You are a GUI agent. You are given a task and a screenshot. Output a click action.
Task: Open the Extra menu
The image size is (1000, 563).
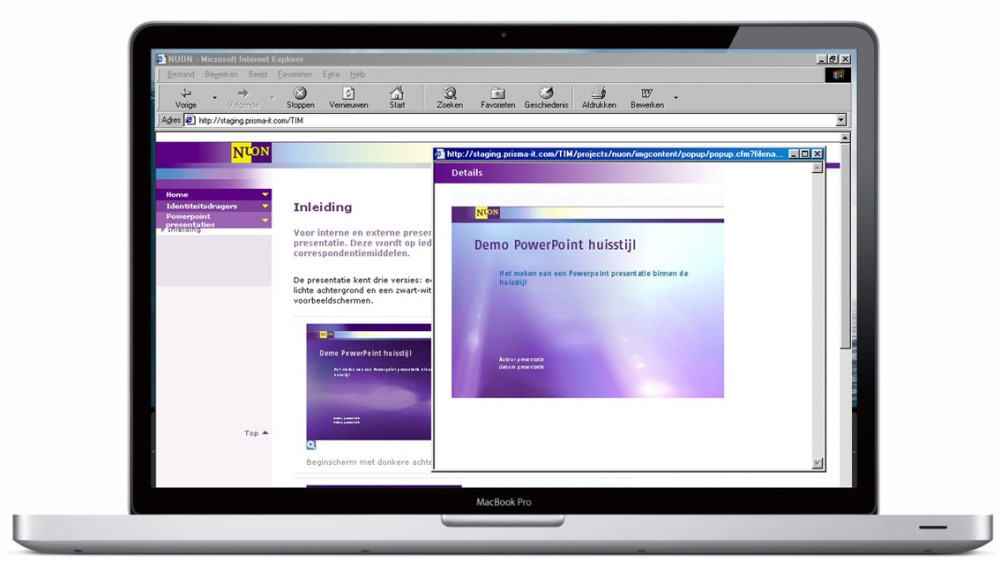(x=331, y=75)
